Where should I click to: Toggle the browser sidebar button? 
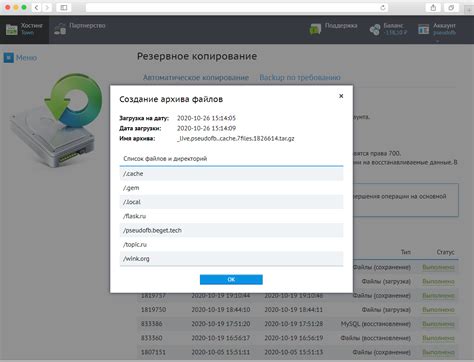tap(64, 7)
